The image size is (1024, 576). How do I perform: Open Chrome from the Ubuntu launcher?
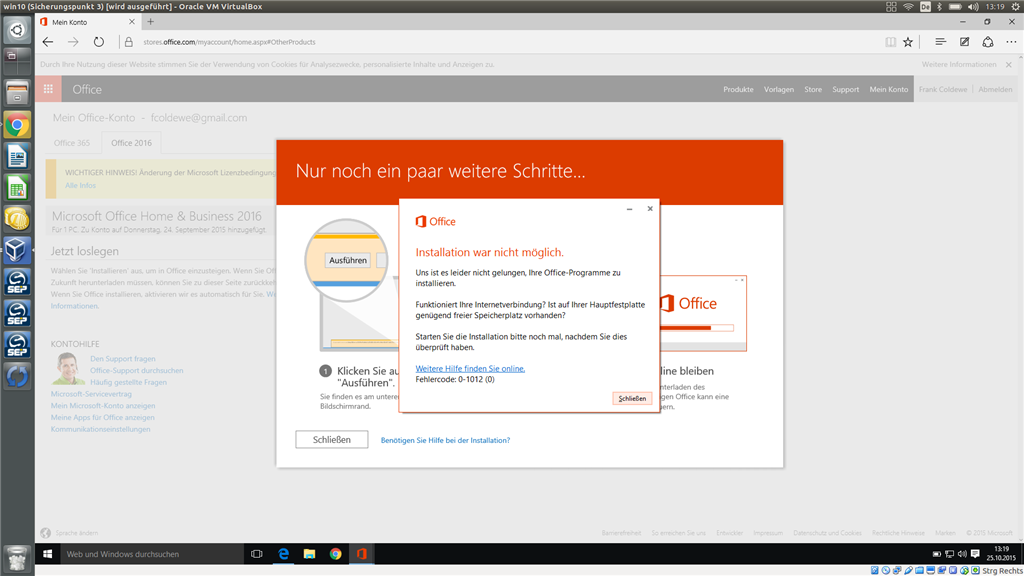tap(17, 125)
